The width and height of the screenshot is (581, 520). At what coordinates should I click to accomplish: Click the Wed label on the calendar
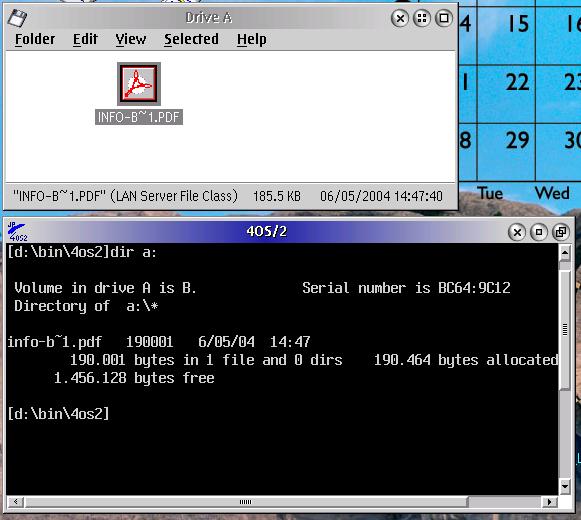[552, 193]
